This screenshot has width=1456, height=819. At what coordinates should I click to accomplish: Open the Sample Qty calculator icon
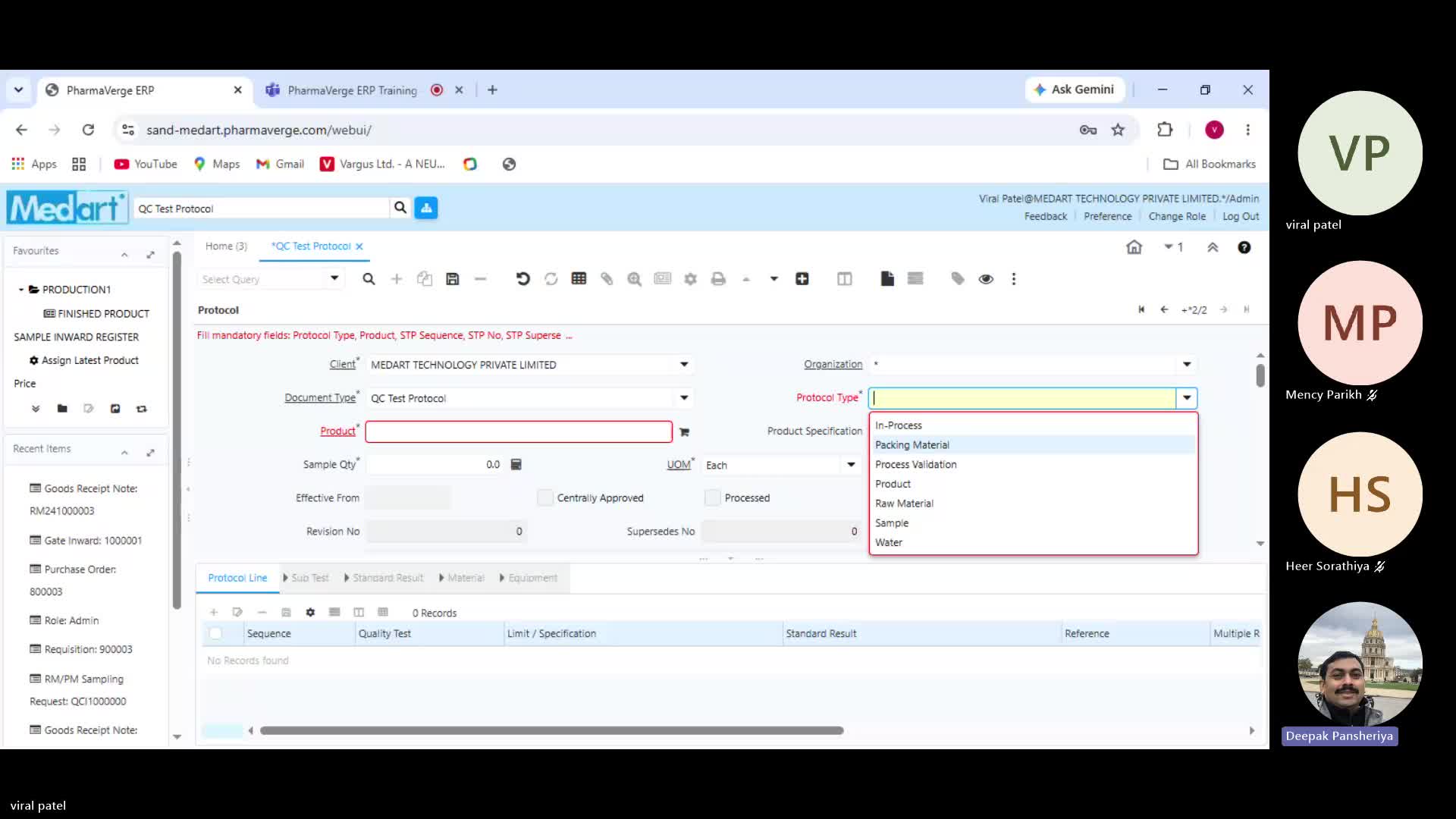(x=516, y=465)
